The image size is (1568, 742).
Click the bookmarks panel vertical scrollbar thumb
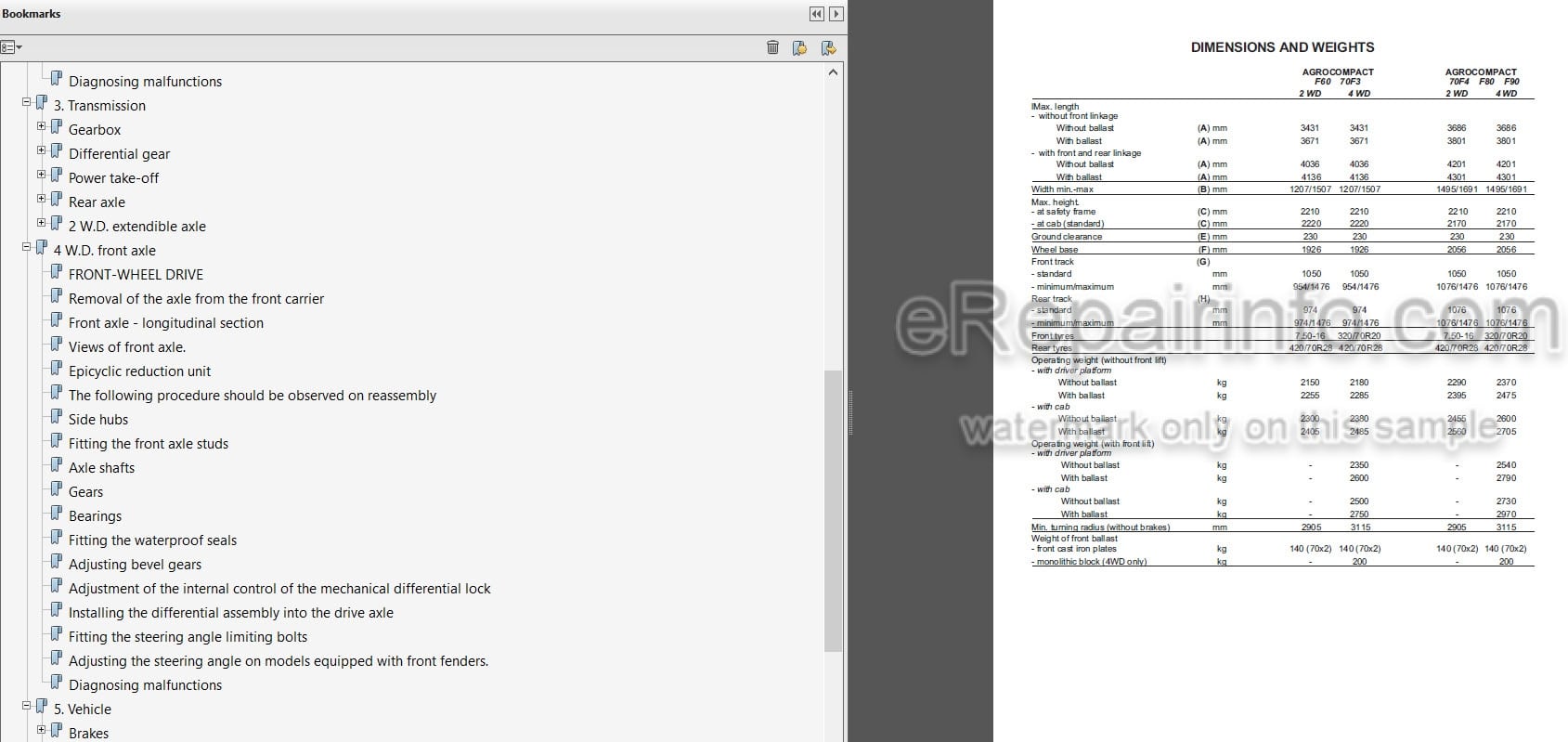coord(833,511)
